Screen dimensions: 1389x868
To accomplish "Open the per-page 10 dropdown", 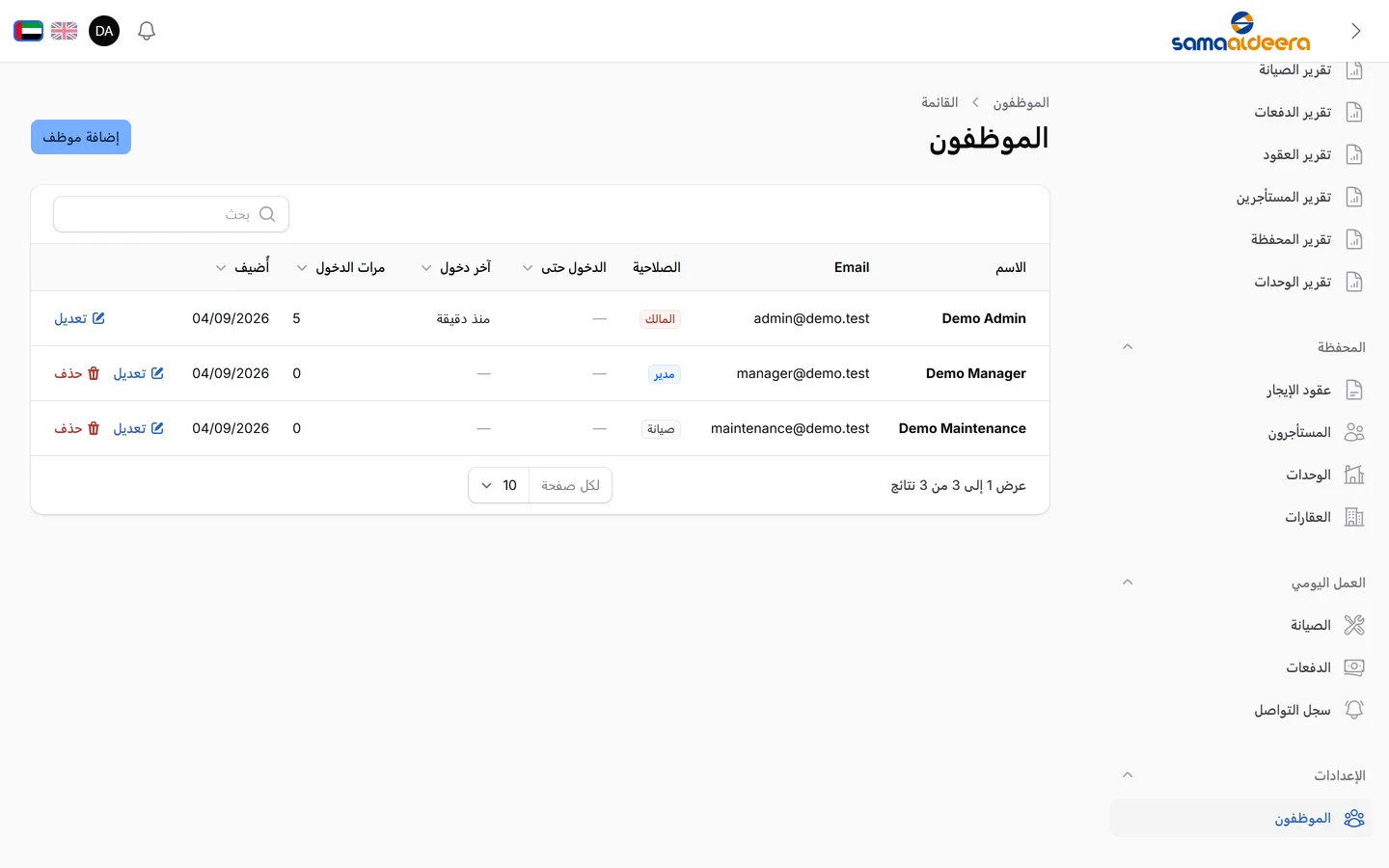I will [499, 485].
